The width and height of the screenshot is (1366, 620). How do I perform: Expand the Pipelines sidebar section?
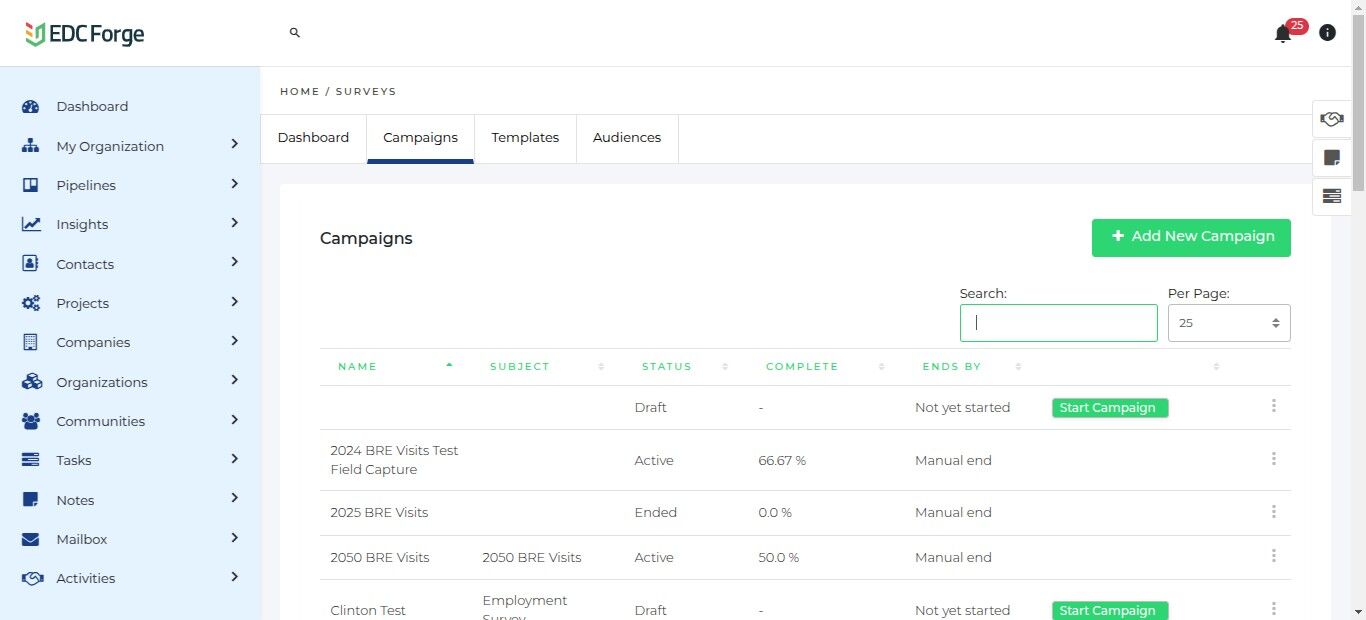tap(234, 184)
